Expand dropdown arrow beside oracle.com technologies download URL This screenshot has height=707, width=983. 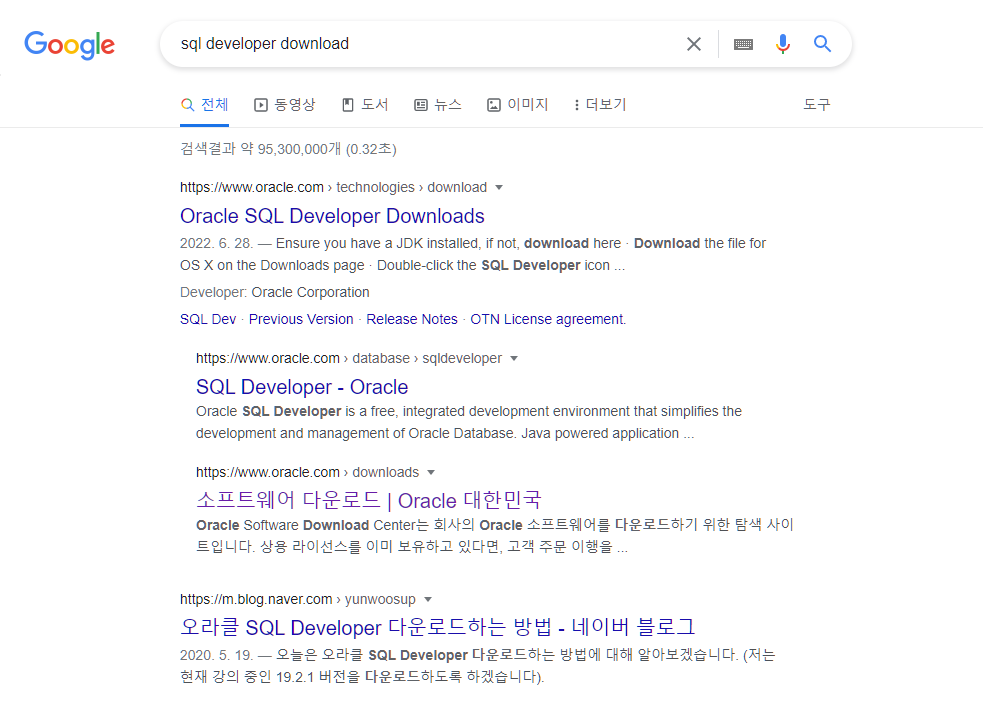tap(499, 187)
